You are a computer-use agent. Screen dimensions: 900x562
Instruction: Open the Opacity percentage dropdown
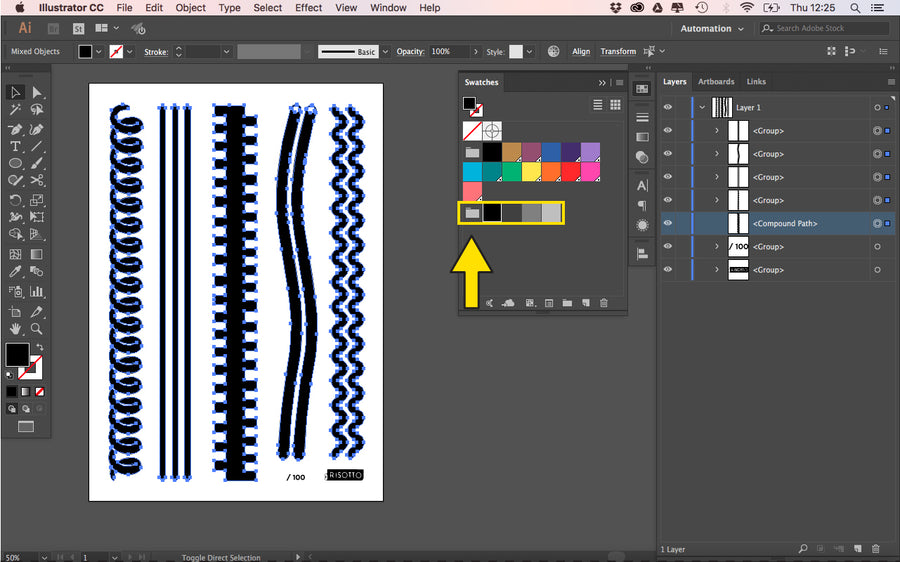point(474,51)
